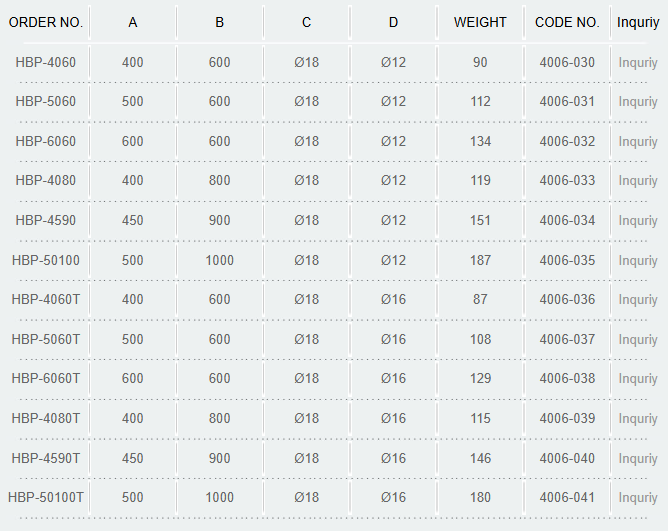
Task: Click code number 4006-035 cell
Action: (567, 260)
